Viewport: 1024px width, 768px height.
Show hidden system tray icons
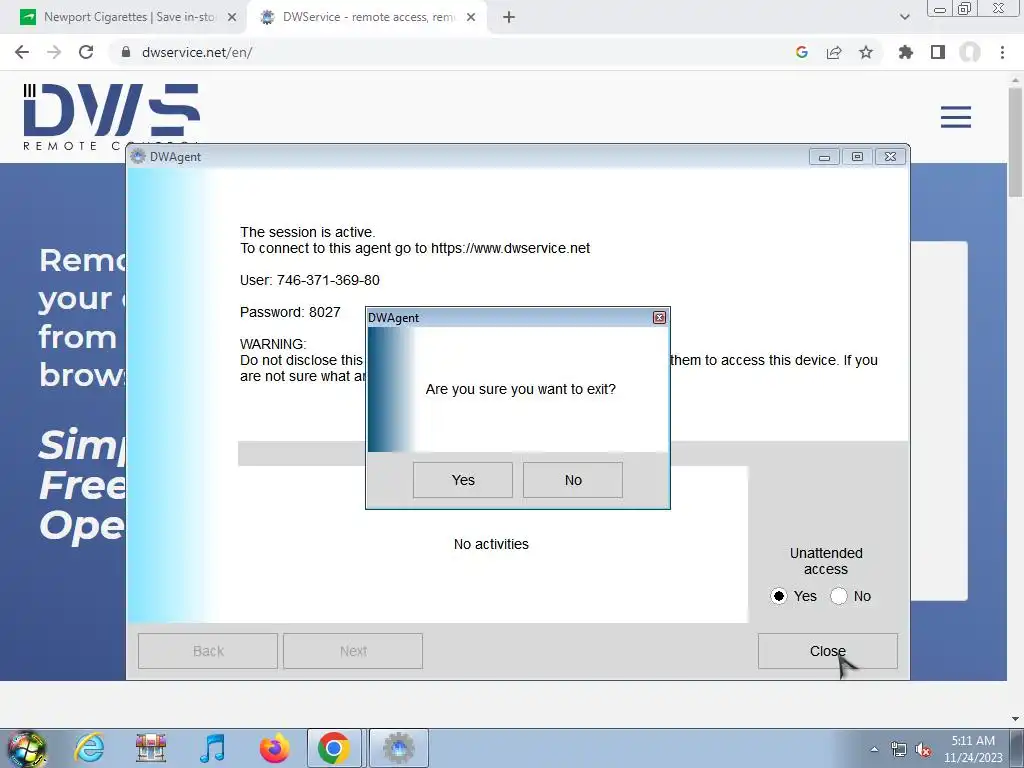(874, 749)
